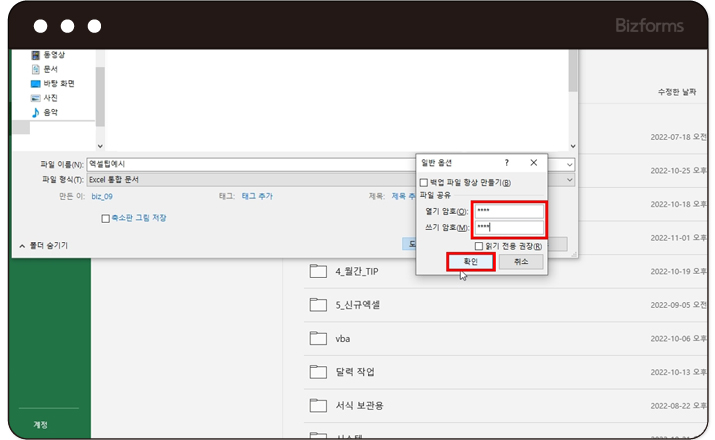Open the 파일 이름 dropdown arrow
The width and height of the screenshot is (715, 440).
[x=570, y=164]
